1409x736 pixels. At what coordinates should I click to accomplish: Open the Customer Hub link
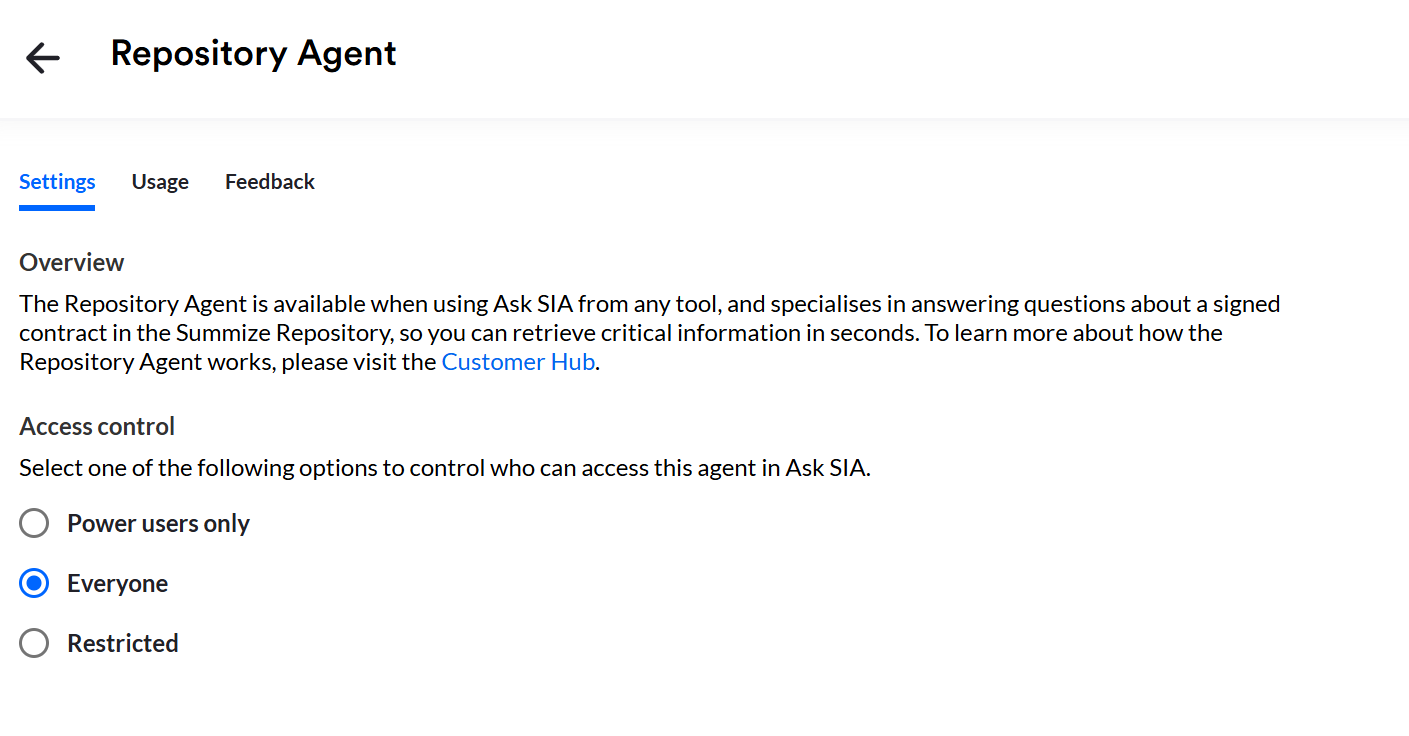518,362
